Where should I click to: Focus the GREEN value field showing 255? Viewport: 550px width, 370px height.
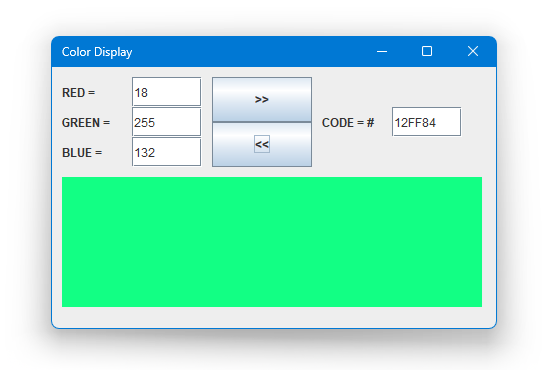click(167, 122)
